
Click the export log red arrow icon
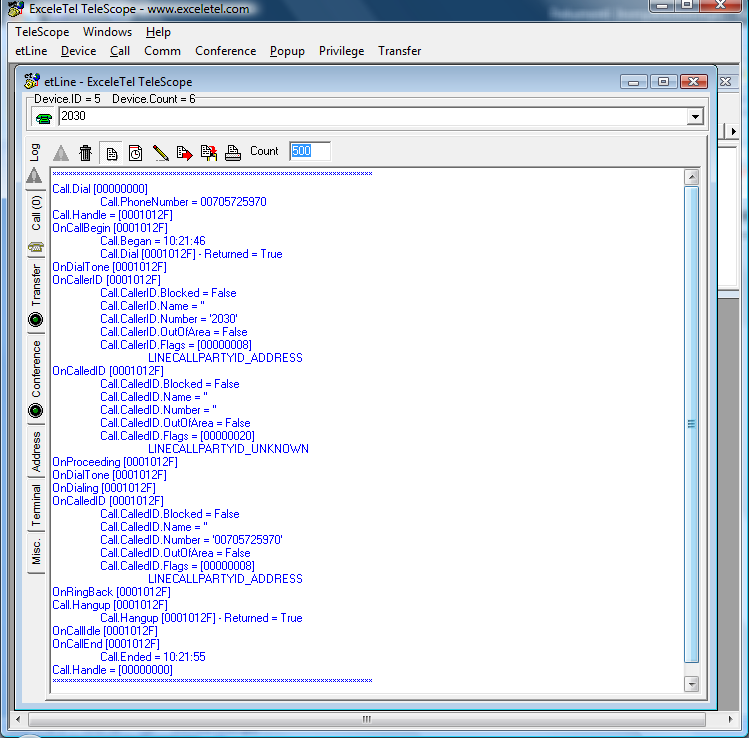[184, 153]
